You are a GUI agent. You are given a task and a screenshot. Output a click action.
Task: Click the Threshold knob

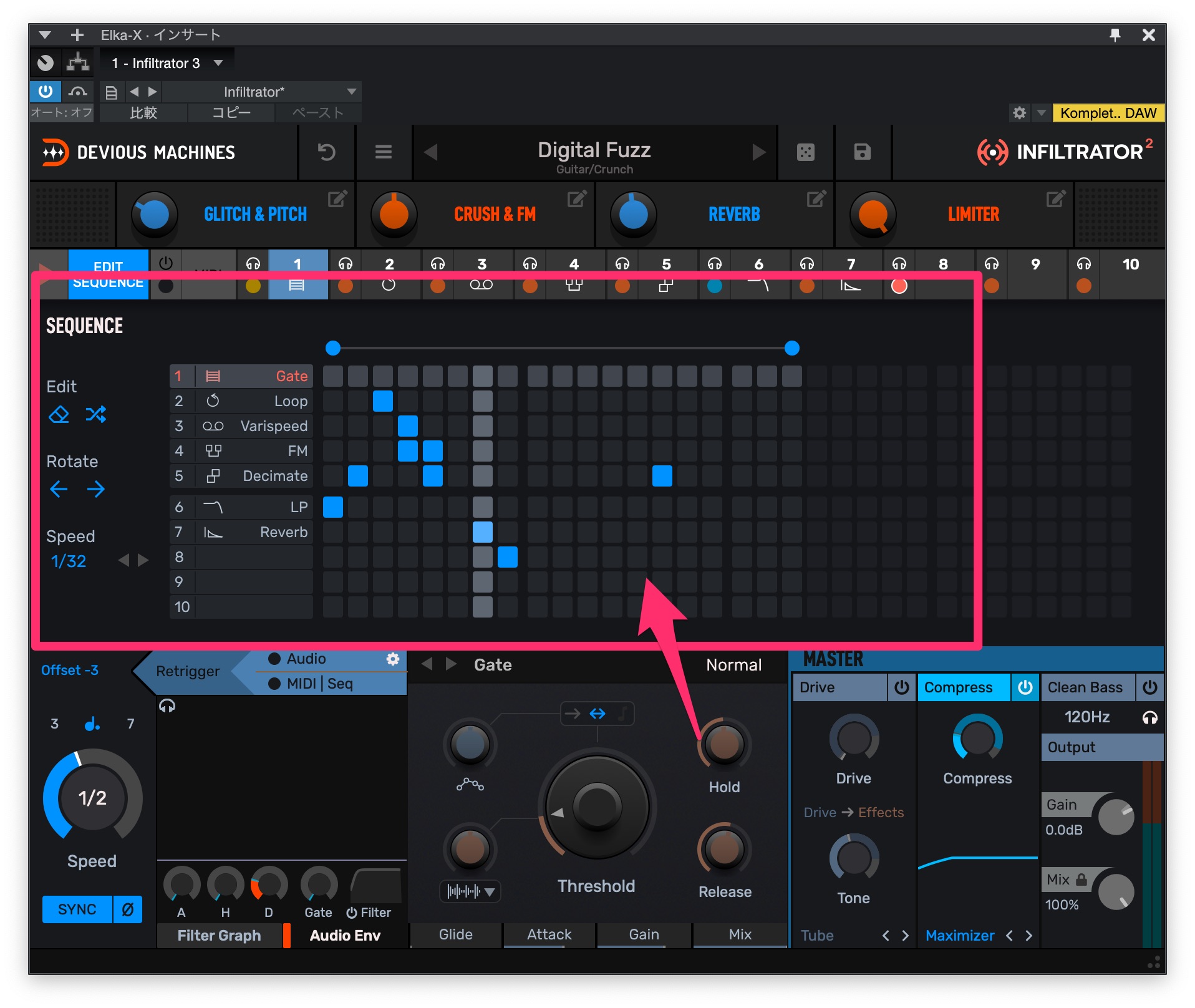click(x=596, y=806)
